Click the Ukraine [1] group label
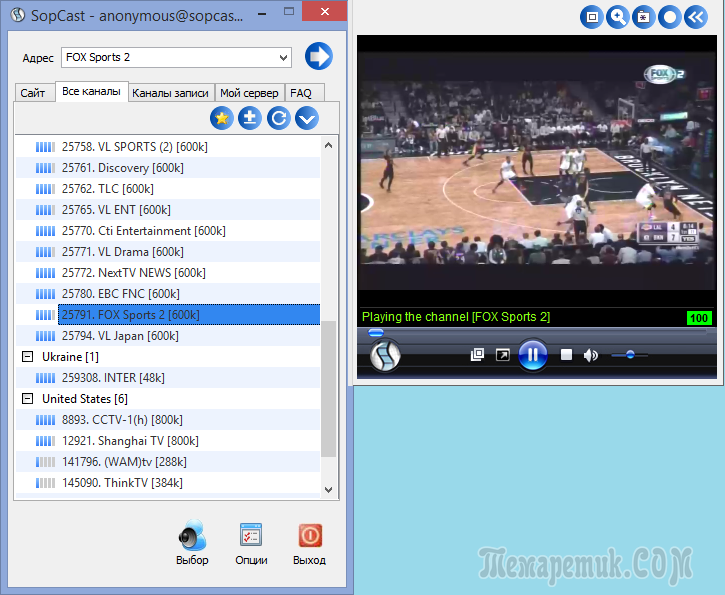Viewport: 725px width, 595px height. tap(70, 357)
